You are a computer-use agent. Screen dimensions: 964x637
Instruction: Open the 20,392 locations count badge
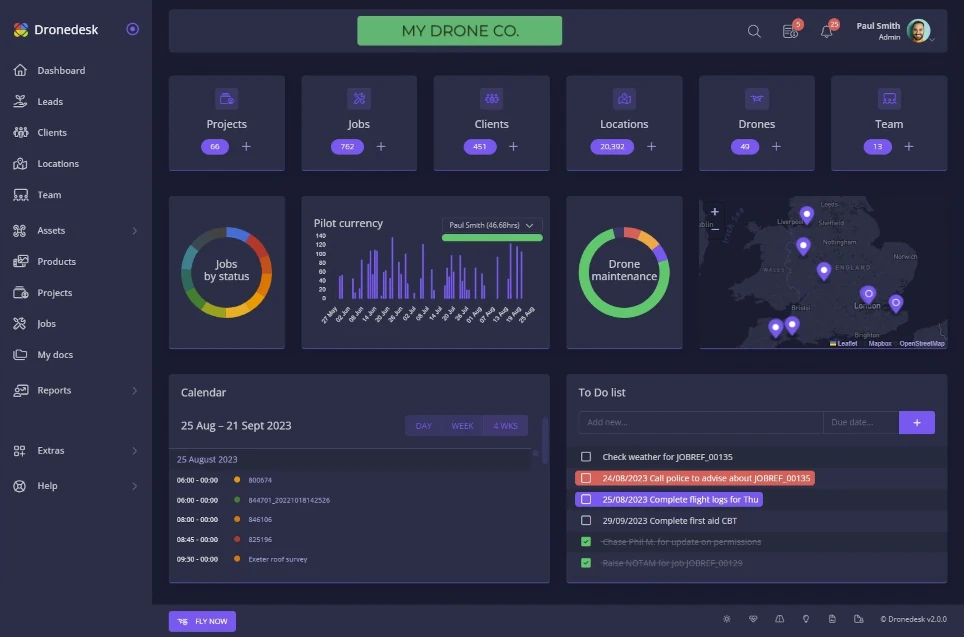pyautogui.click(x=612, y=146)
